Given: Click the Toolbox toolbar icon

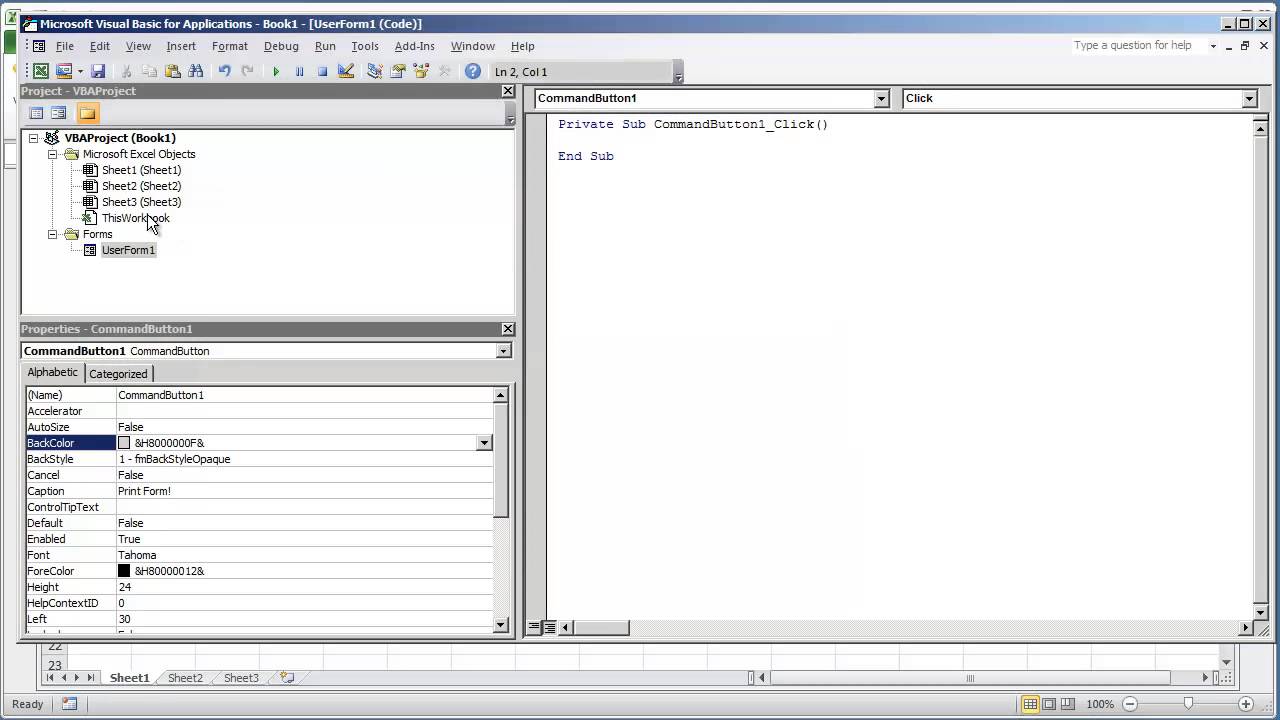Looking at the screenshot, I should pos(444,71).
